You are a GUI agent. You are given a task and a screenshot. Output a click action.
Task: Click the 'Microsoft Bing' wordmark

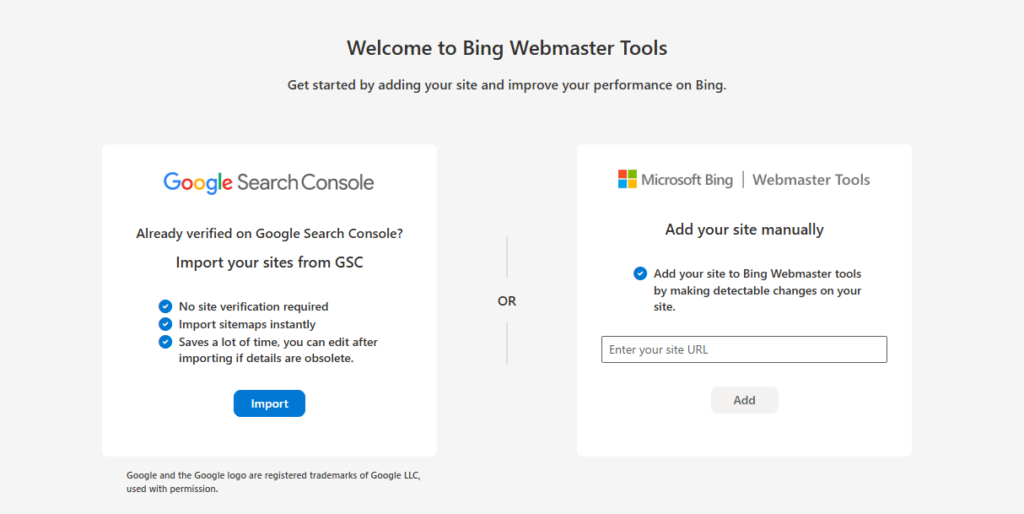pos(687,180)
